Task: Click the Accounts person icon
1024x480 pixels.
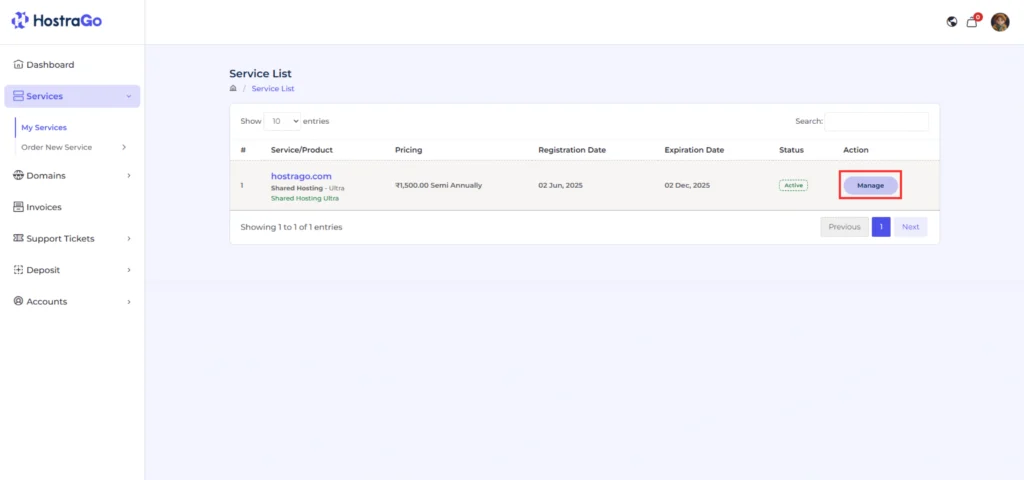Action: pyautogui.click(x=18, y=301)
